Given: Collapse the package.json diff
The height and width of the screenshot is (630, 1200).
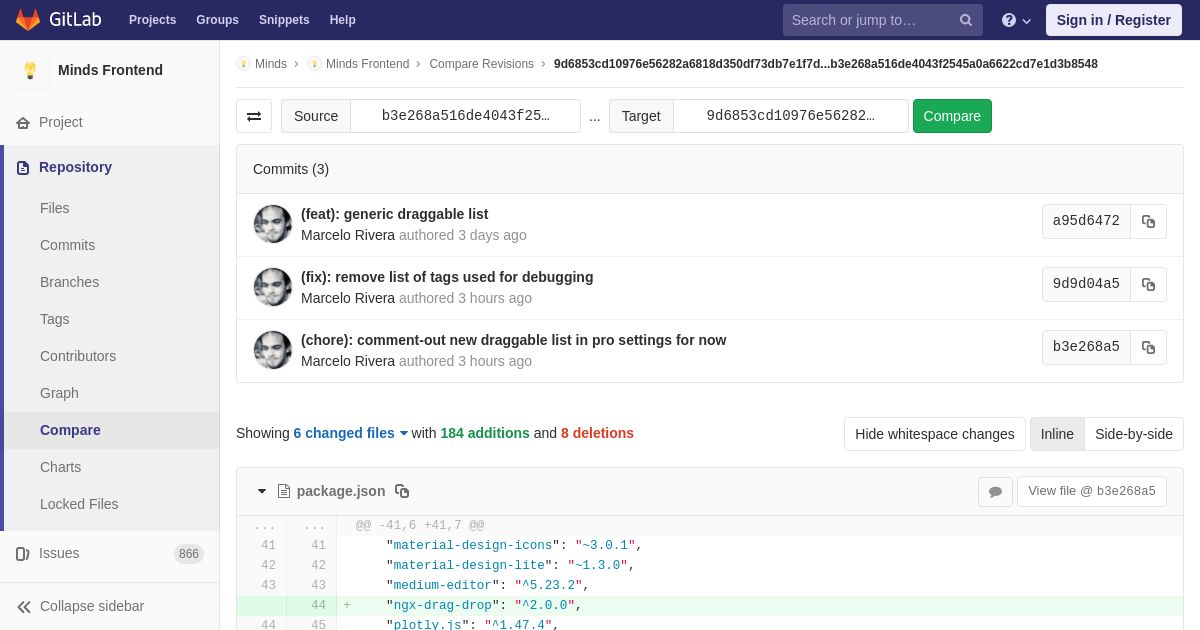Looking at the screenshot, I should tap(262, 491).
